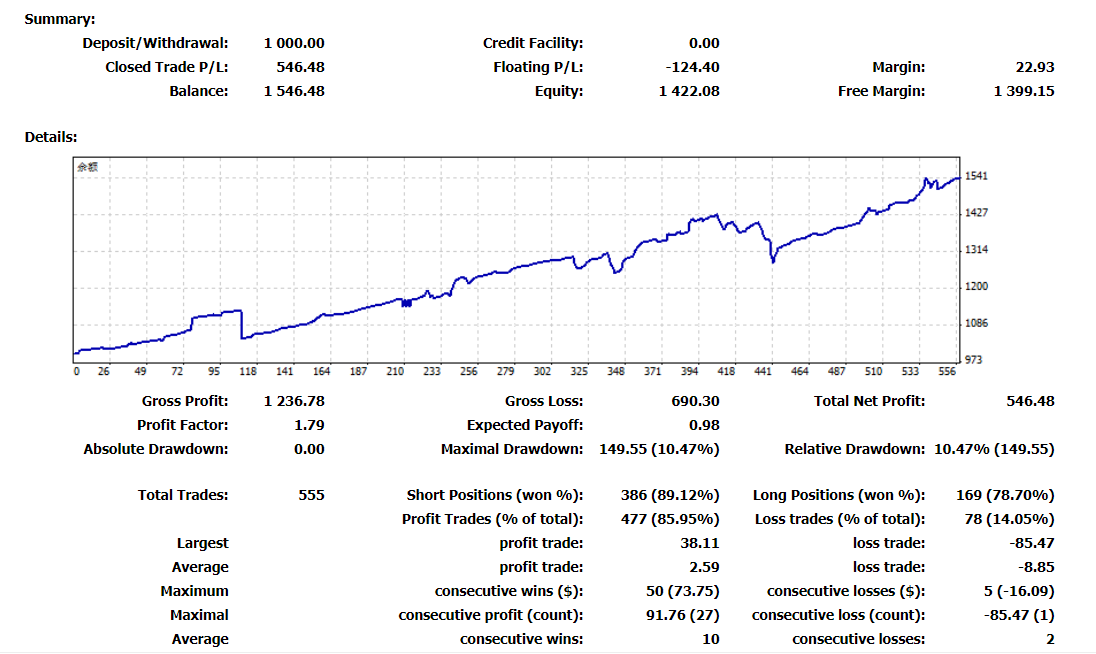Image resolution: width=1096 pixels, height=654 pixels.
Task: Click consecutive losses value 5 (-16.09)
Action: 1019,591
